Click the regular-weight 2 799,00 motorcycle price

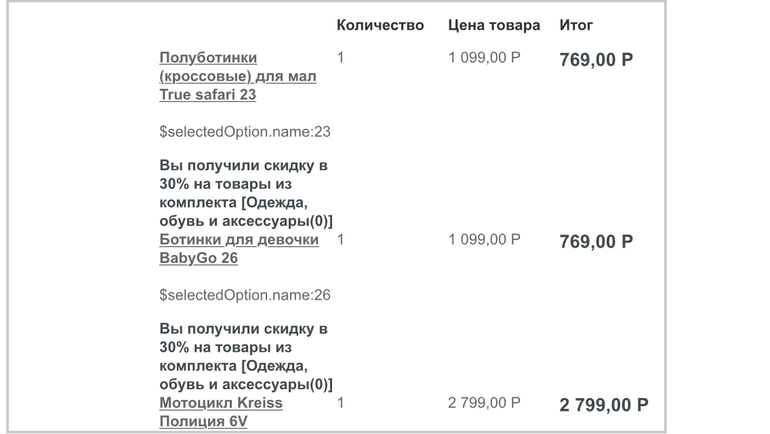(484, 403)
